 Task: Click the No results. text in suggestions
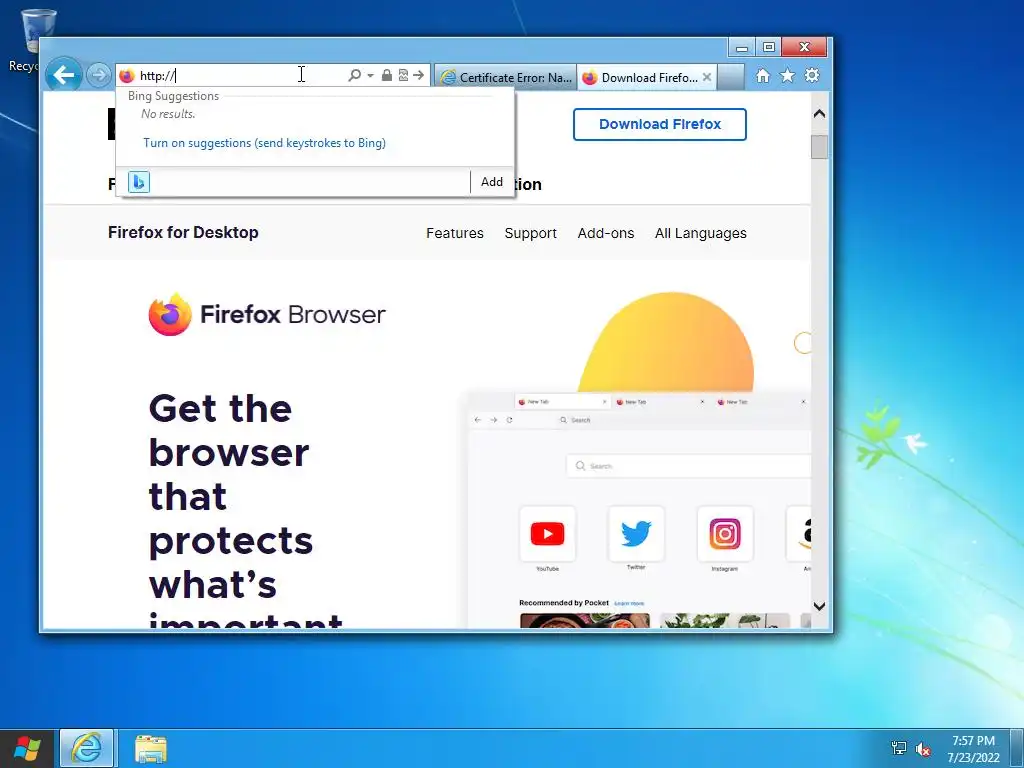(168, 114)
